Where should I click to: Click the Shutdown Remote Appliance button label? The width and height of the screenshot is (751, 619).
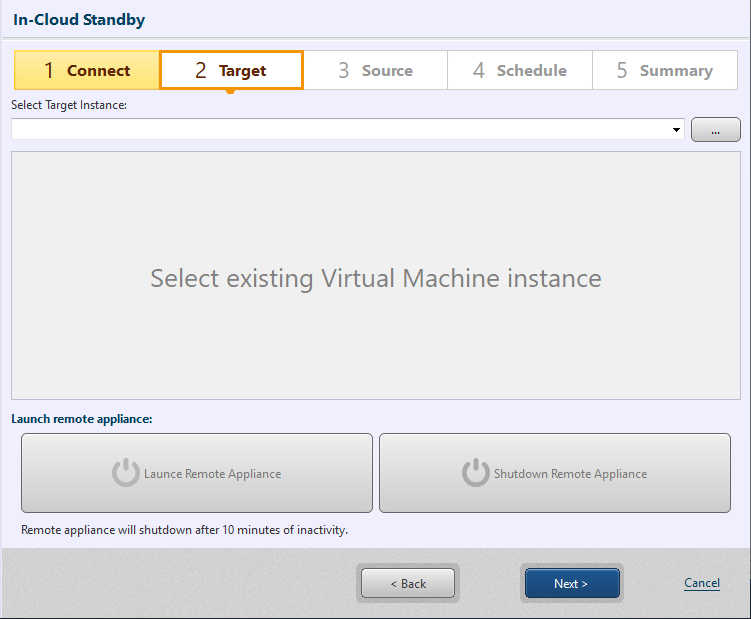(x=570, y=474)
